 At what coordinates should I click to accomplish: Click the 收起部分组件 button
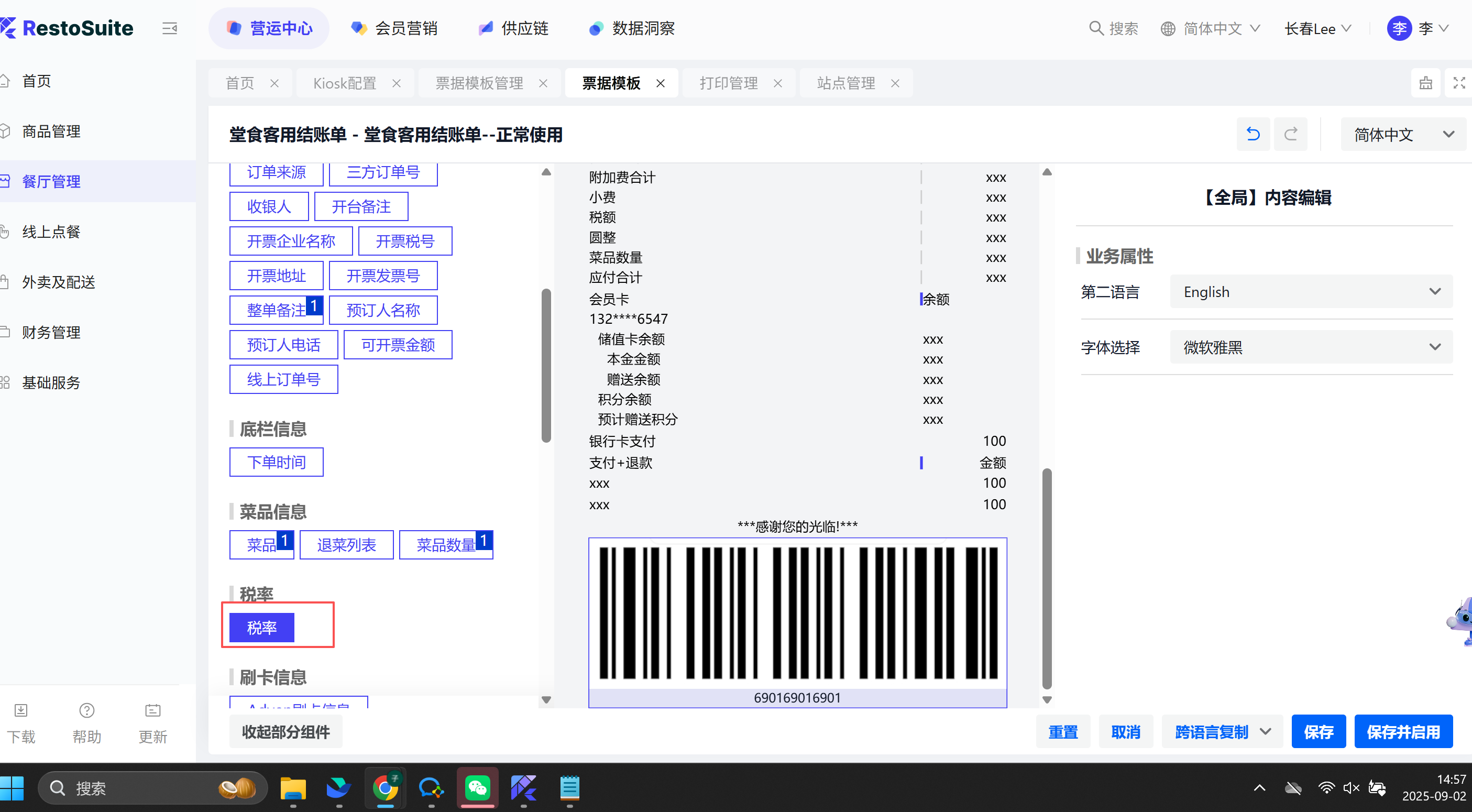point(285,731)
